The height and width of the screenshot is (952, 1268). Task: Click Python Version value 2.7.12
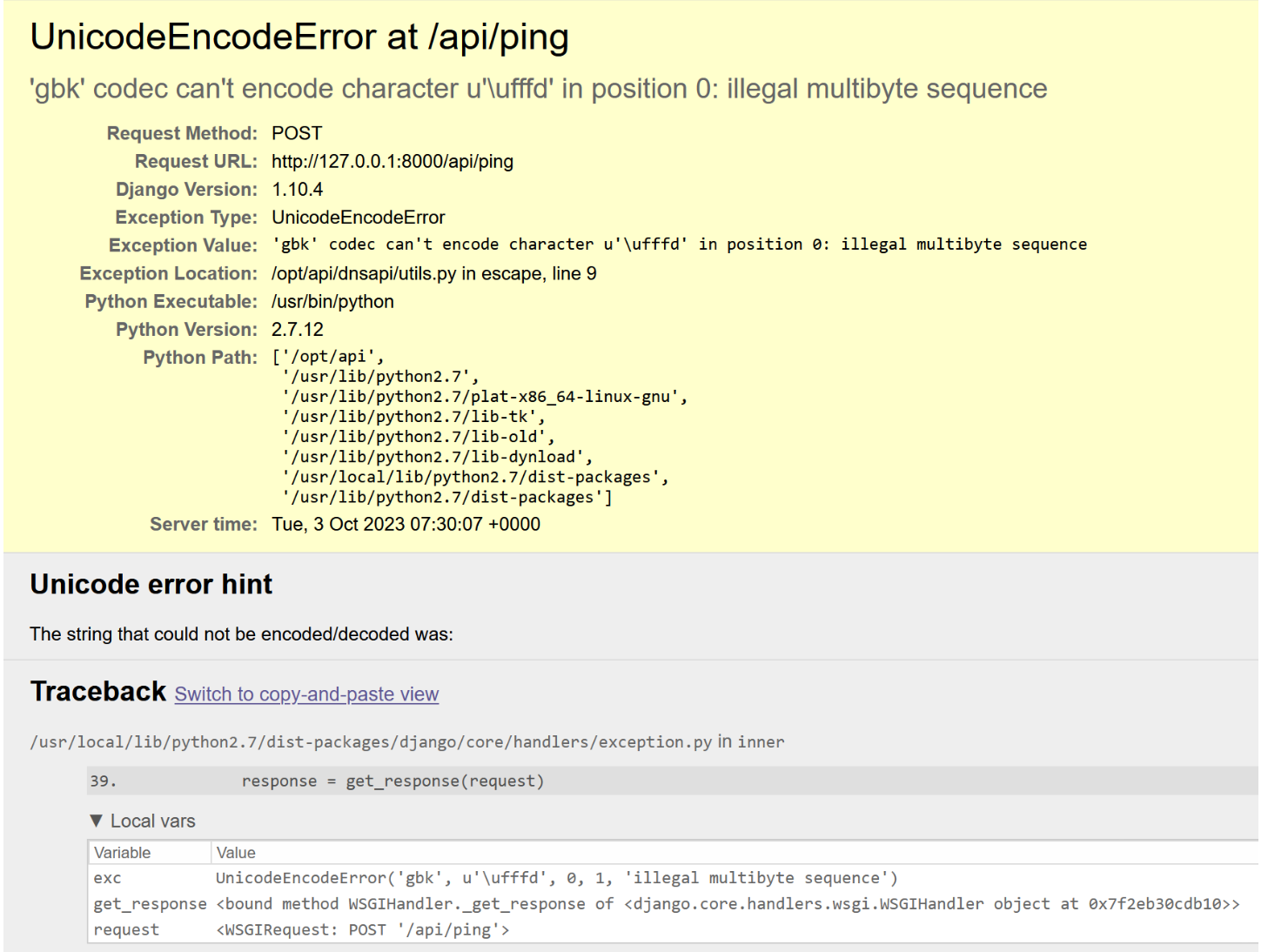point(298,329)
